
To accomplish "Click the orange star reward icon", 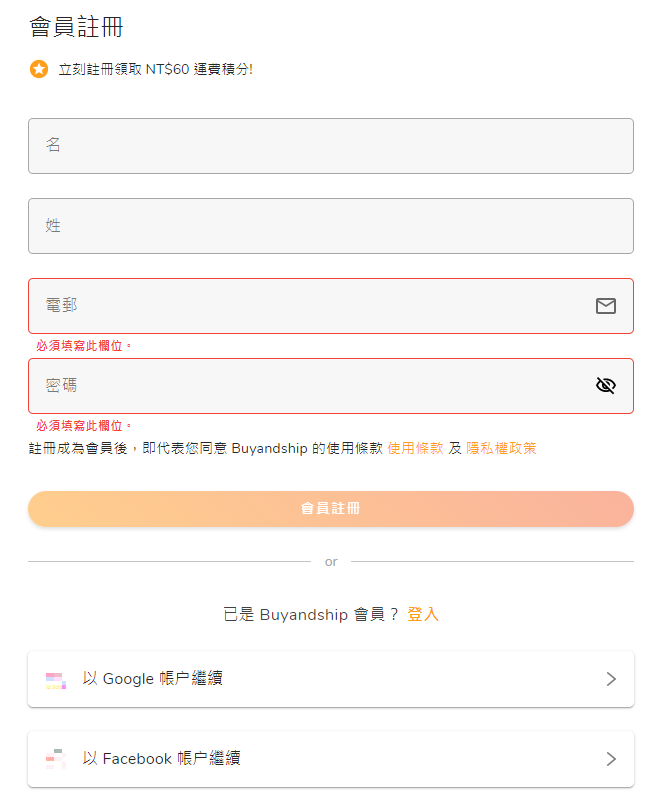I will [39, 69].
